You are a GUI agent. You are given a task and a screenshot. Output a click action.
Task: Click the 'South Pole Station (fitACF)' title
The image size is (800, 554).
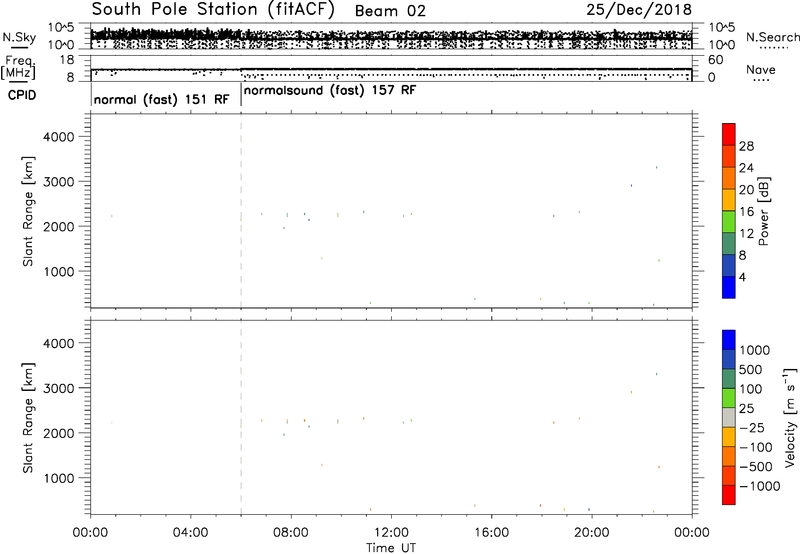pyautogui.click(x=213, y=10)
